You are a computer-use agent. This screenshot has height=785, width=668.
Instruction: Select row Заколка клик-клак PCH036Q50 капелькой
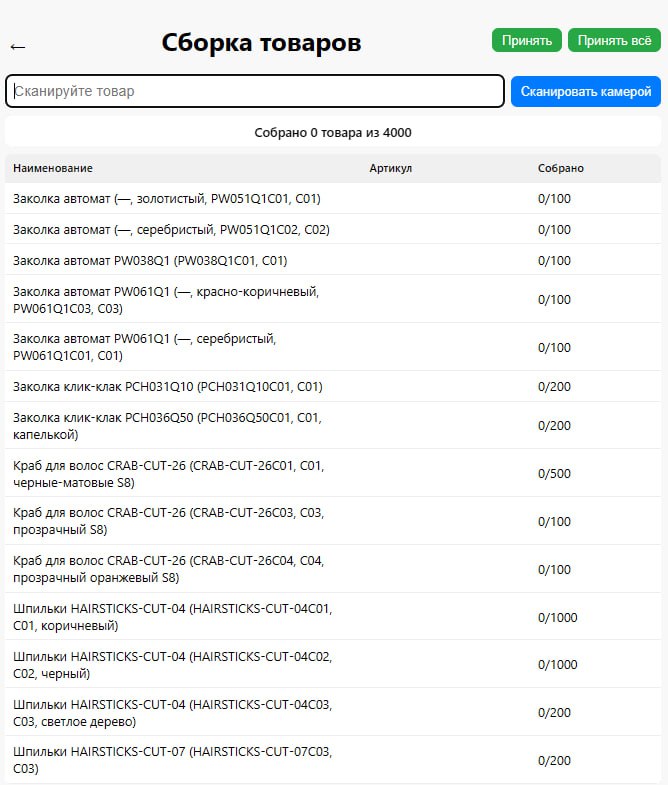(333, 426)
